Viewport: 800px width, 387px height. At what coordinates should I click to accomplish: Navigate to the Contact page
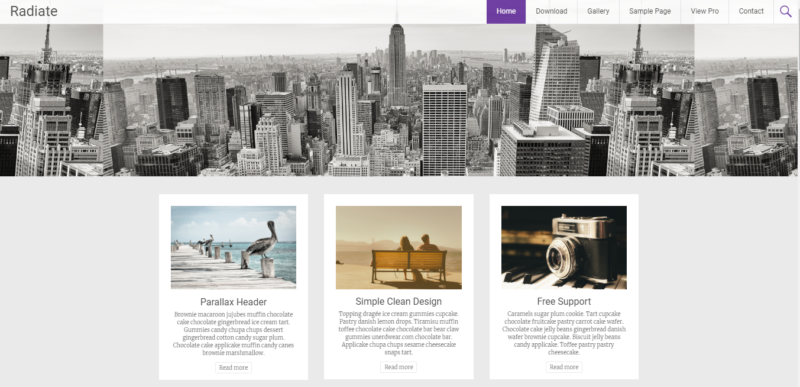(x=751, y=11)
